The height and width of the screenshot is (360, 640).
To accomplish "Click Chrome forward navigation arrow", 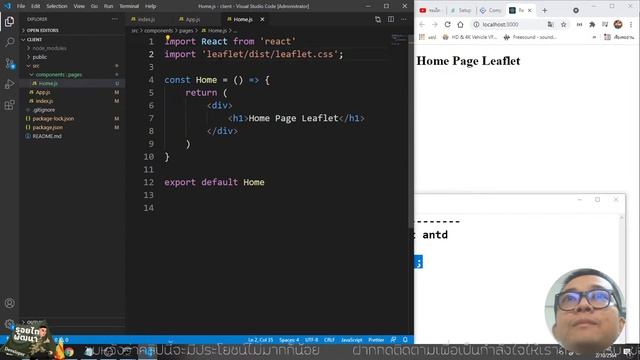I will pos(435,24).
